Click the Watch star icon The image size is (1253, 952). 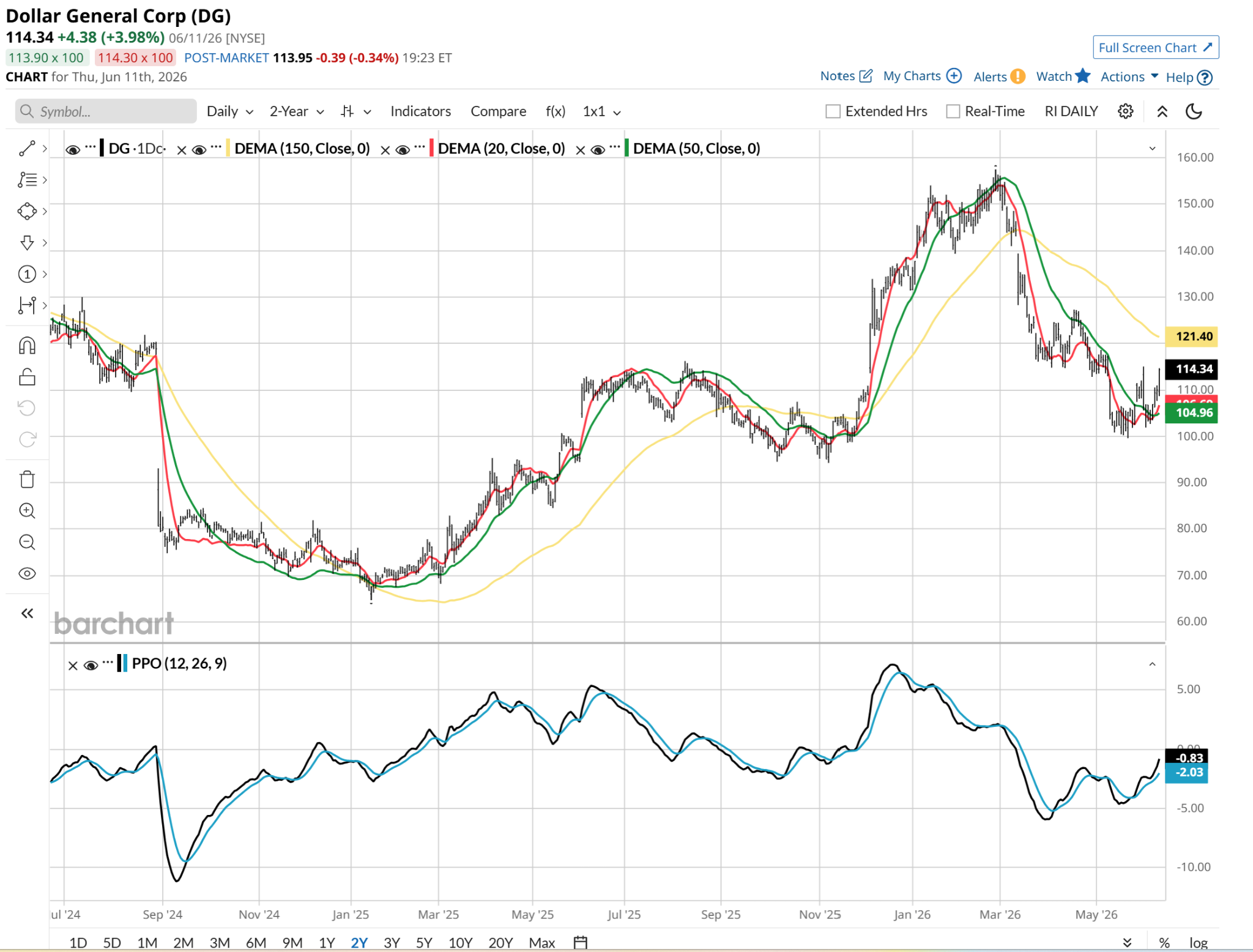(1082, 76)
